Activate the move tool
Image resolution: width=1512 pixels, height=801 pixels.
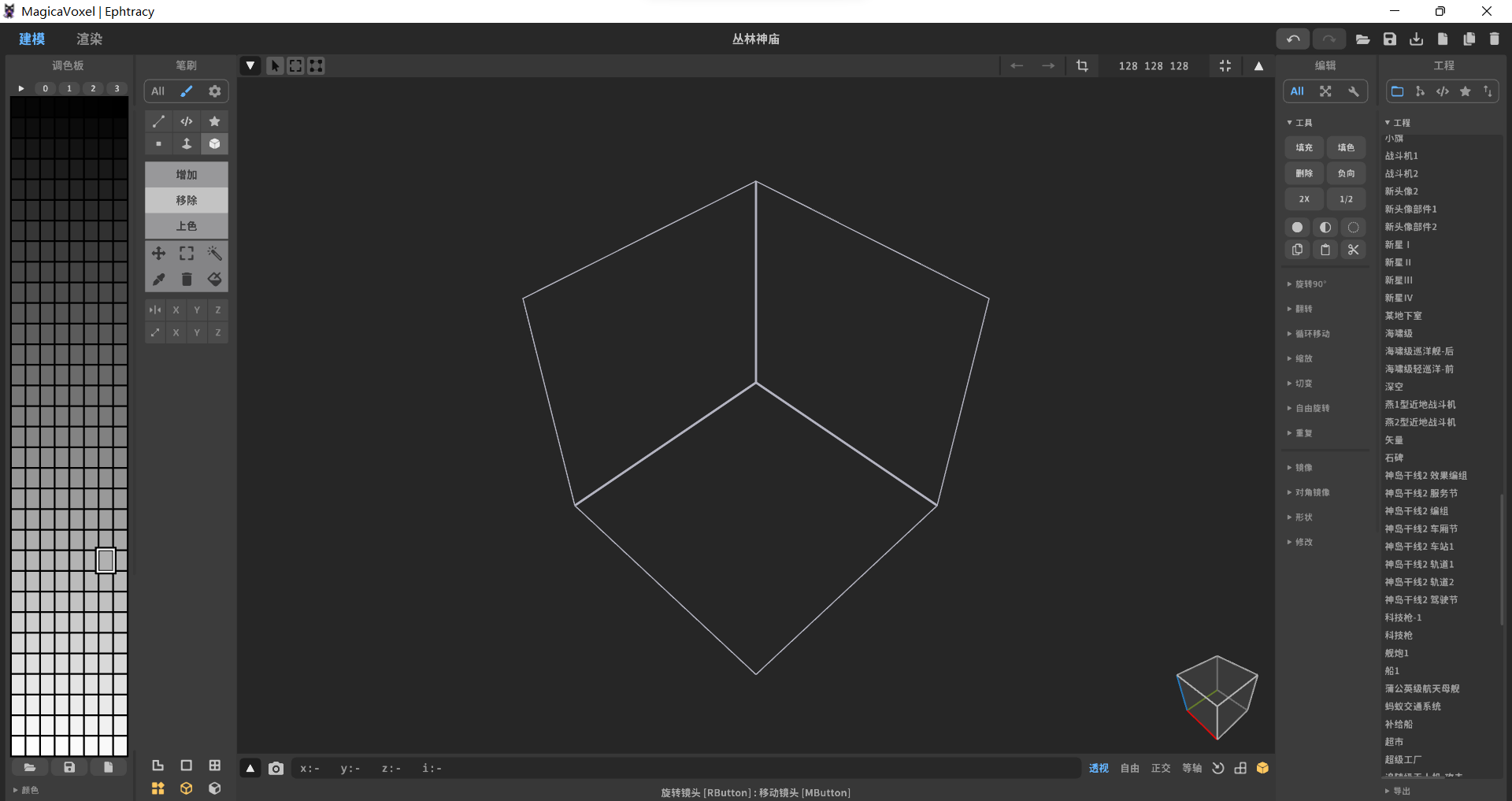tap(158, 254)
